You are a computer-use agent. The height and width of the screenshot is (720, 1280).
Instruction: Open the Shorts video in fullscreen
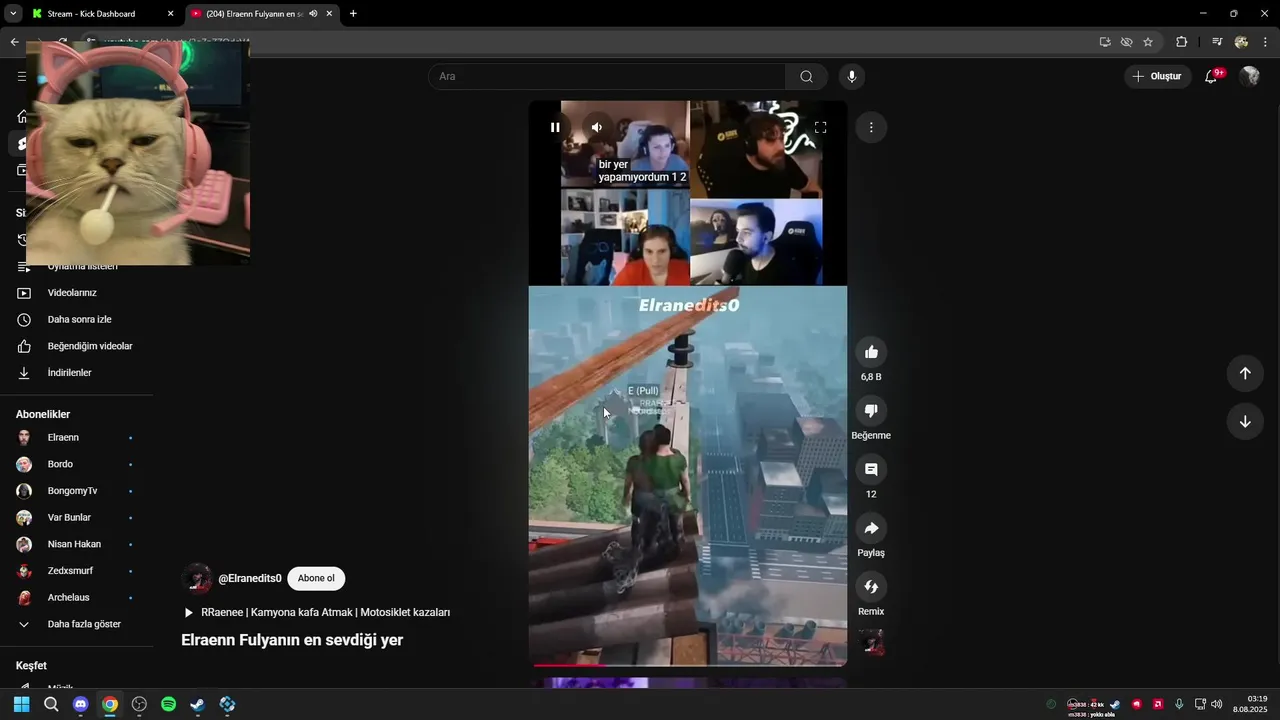click(x=820, y=127)
